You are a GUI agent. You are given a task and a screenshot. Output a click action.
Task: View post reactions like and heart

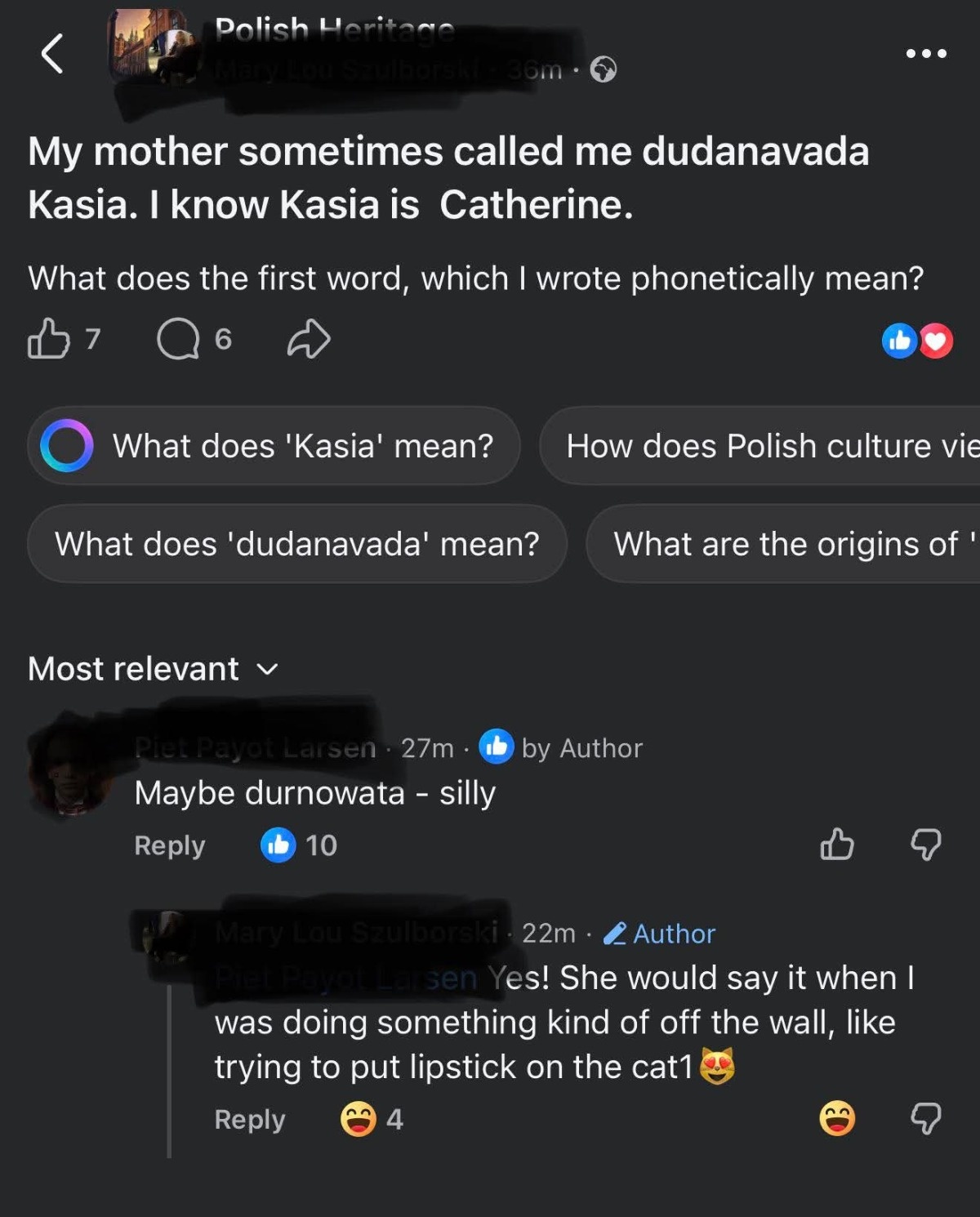(917, 341)
